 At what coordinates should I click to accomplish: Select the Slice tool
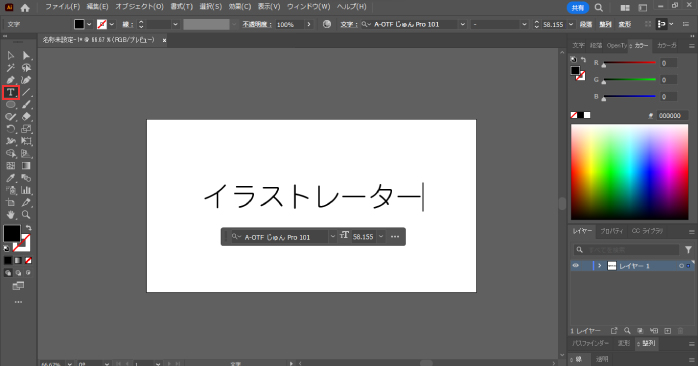pyautogui.click(x=26, y=203)
